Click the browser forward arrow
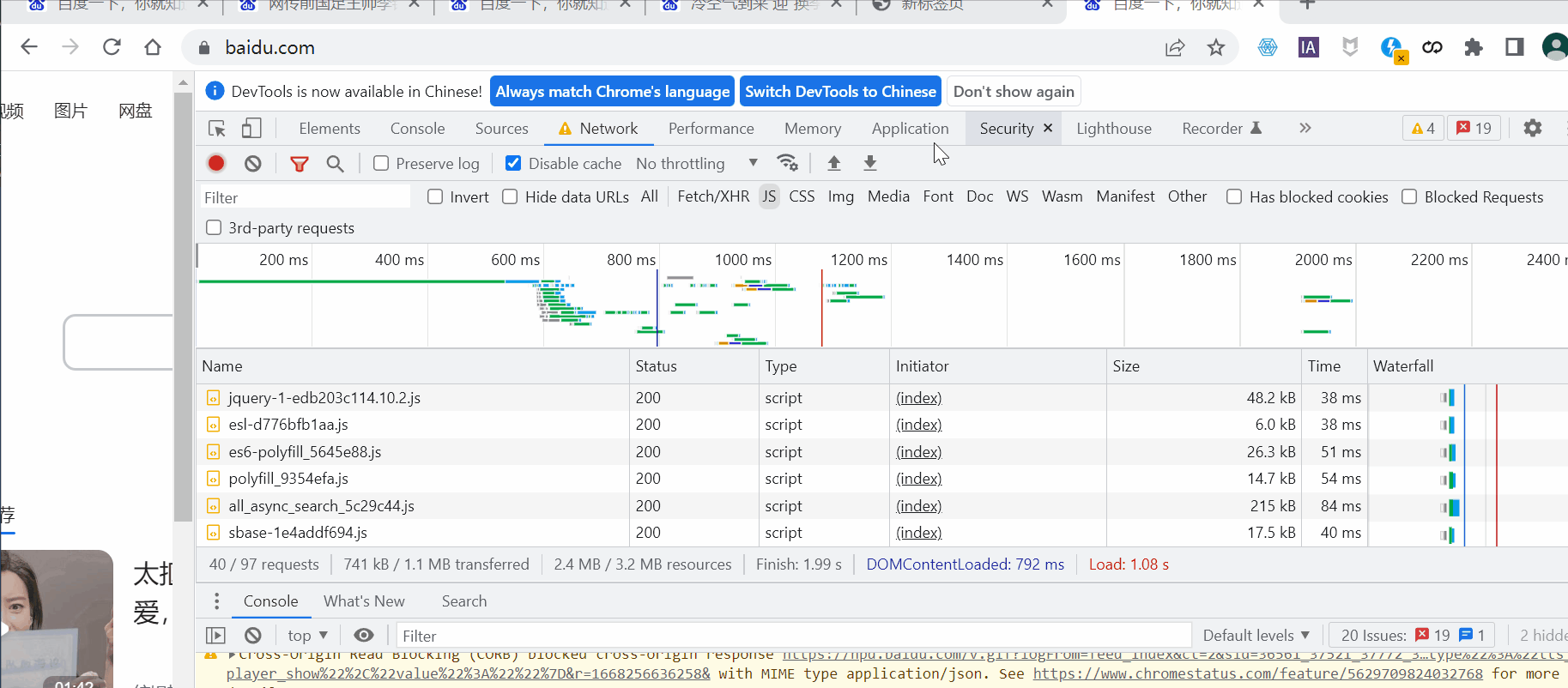1568x688 pixels. (70, 47)
